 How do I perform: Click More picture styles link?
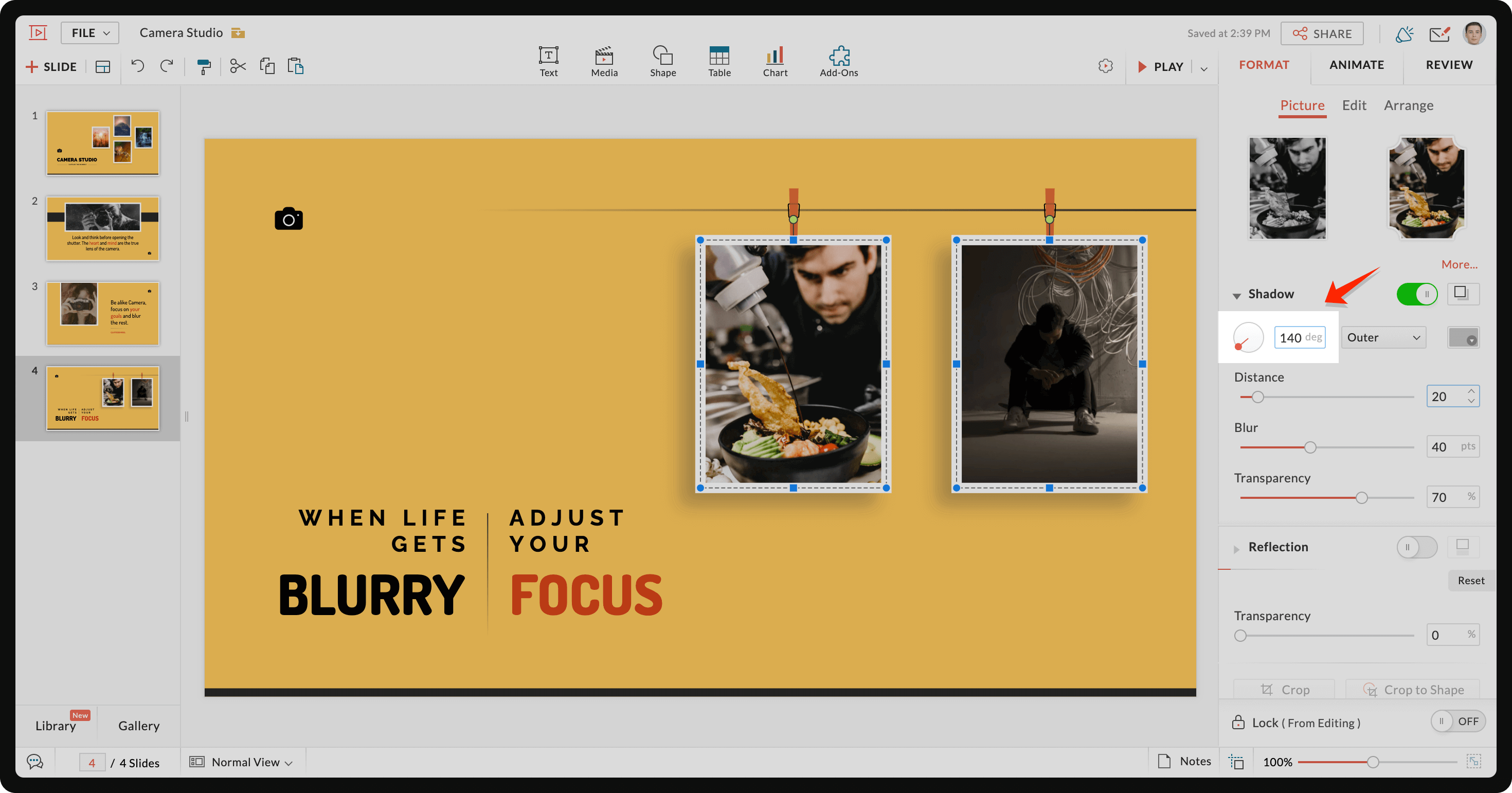click(x=1457, y=264)
